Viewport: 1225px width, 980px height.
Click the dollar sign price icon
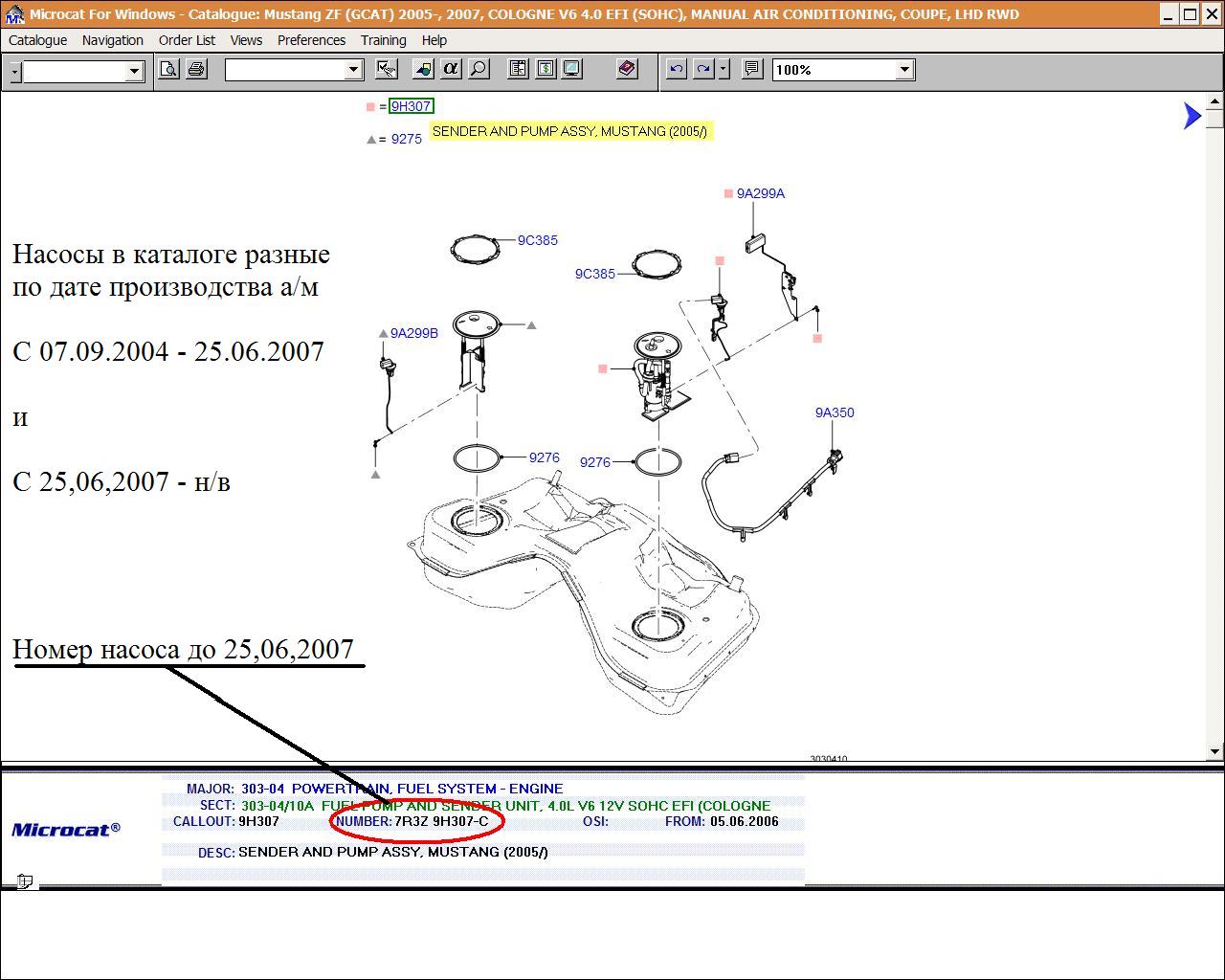click(x=545, y=69)
